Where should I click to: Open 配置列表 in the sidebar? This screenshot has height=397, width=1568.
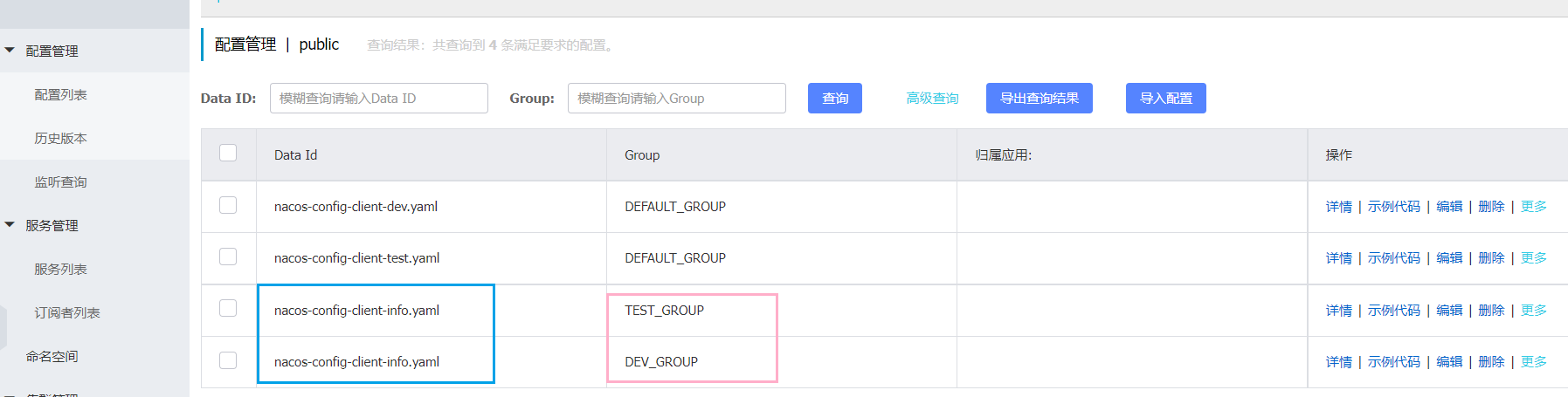(x=60, y=94)
